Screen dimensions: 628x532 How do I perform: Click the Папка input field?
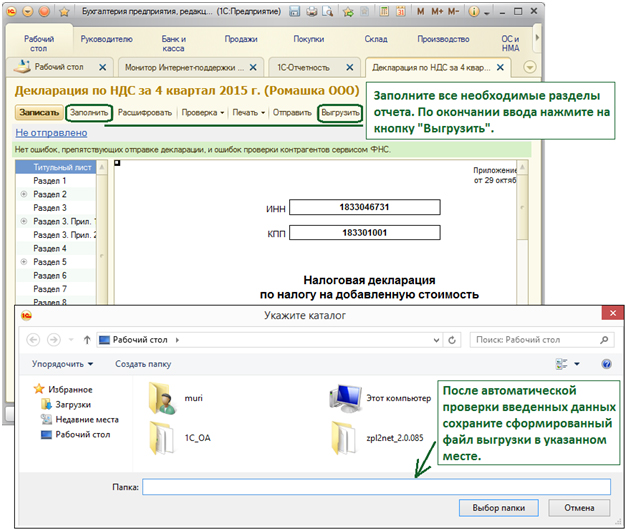click(376, 487)
